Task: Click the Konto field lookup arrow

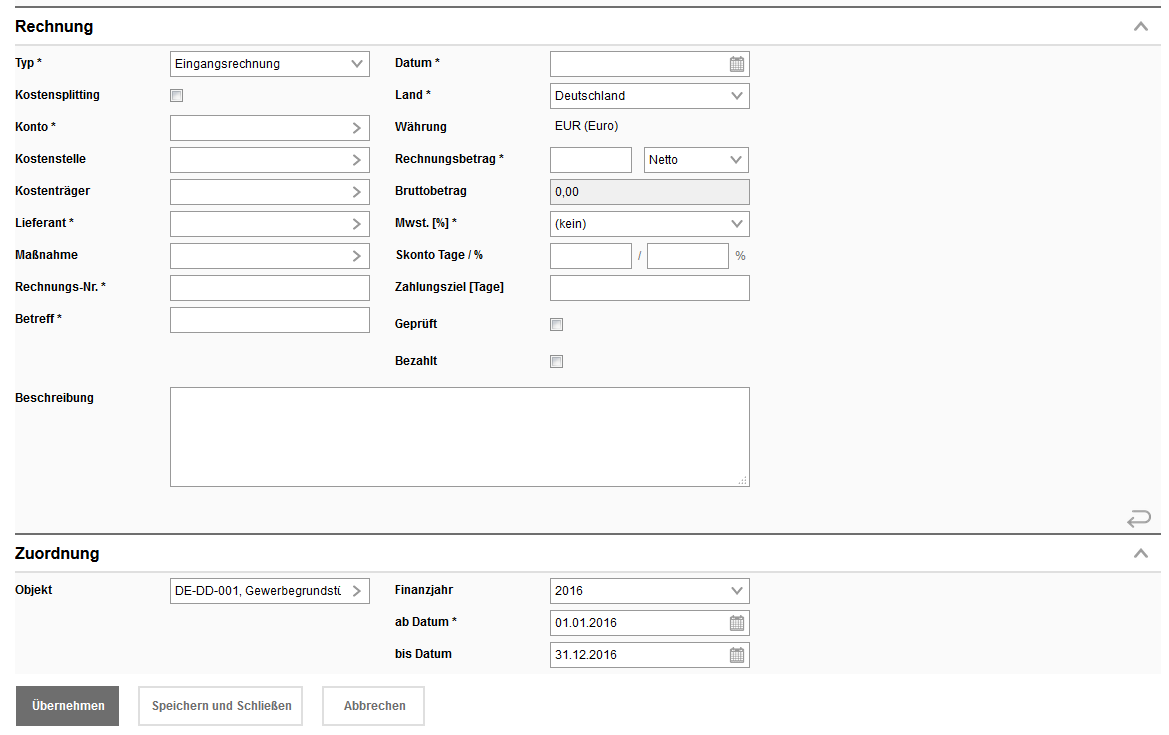Action: (357, 128)
